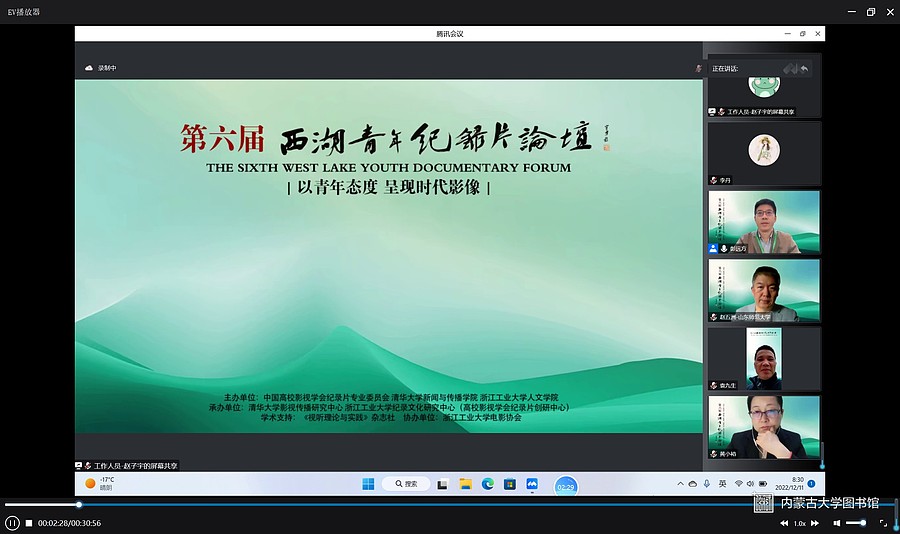Image resolution: width=900 pixels, height=534 pixels.
Task: Increase speed with fast-forward arrows
Action: 814,523
